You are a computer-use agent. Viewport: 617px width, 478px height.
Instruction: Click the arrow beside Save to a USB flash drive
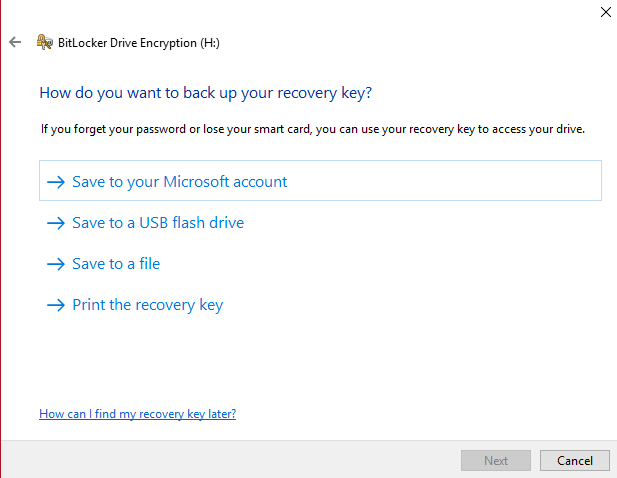click(56, 223)
